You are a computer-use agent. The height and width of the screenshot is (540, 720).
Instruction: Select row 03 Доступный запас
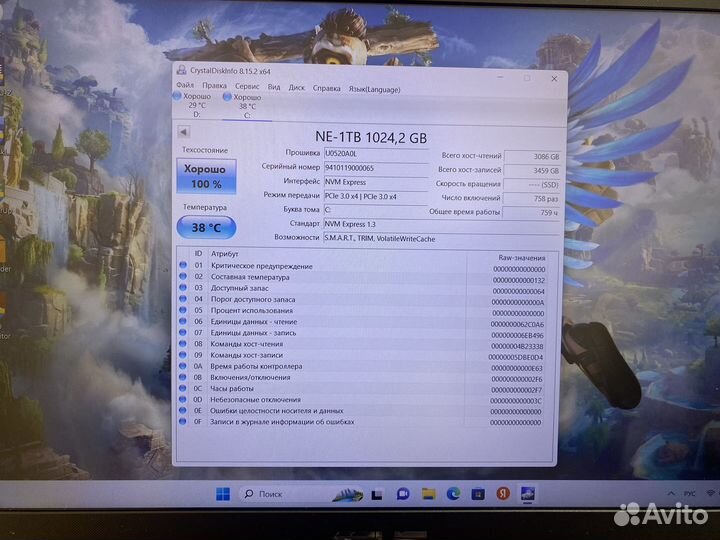coord(363,289)
